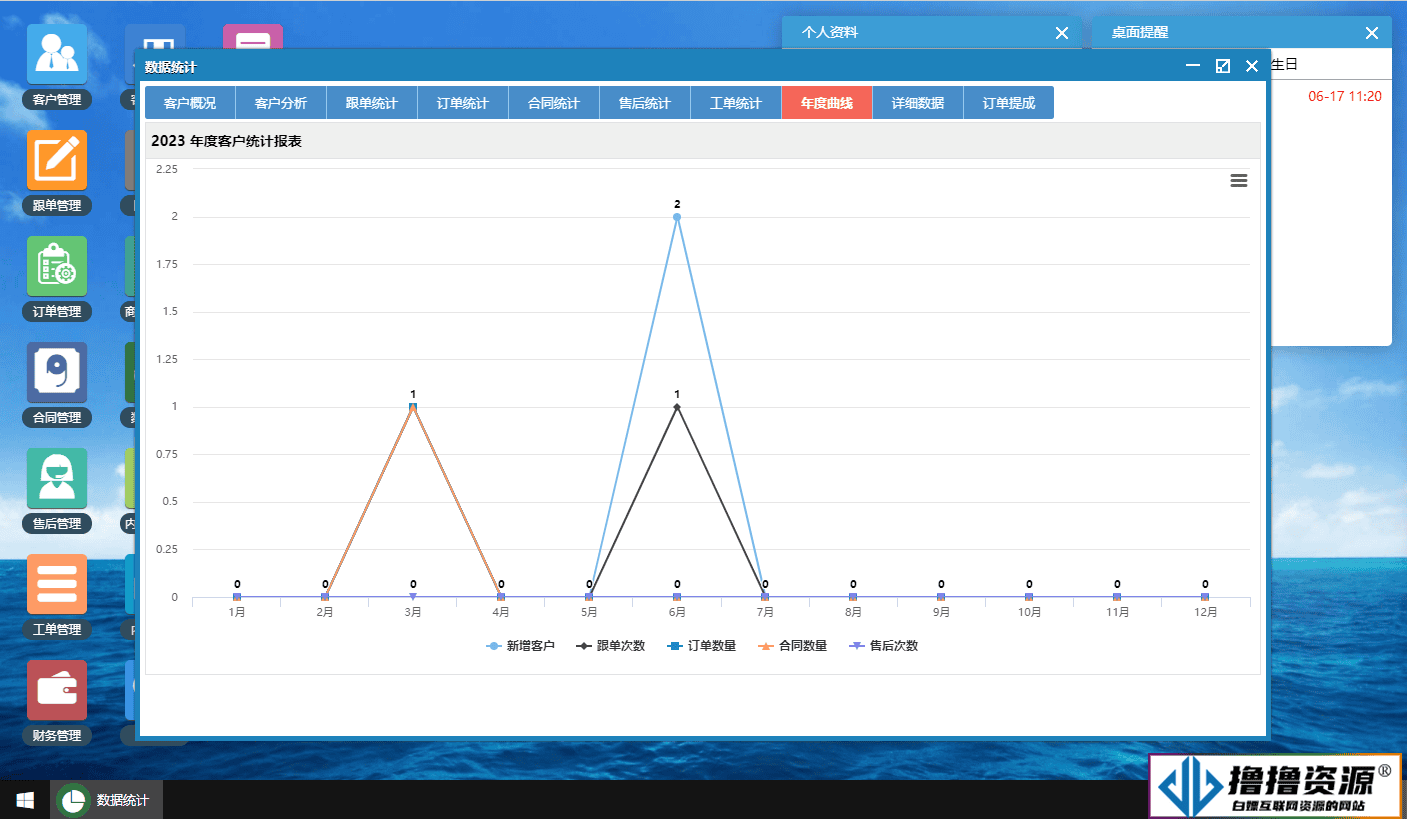The width and height of the screenshot is (1407, 819).
Task: Switch to the 客户概况 tab
Action: tap(190, 103)
